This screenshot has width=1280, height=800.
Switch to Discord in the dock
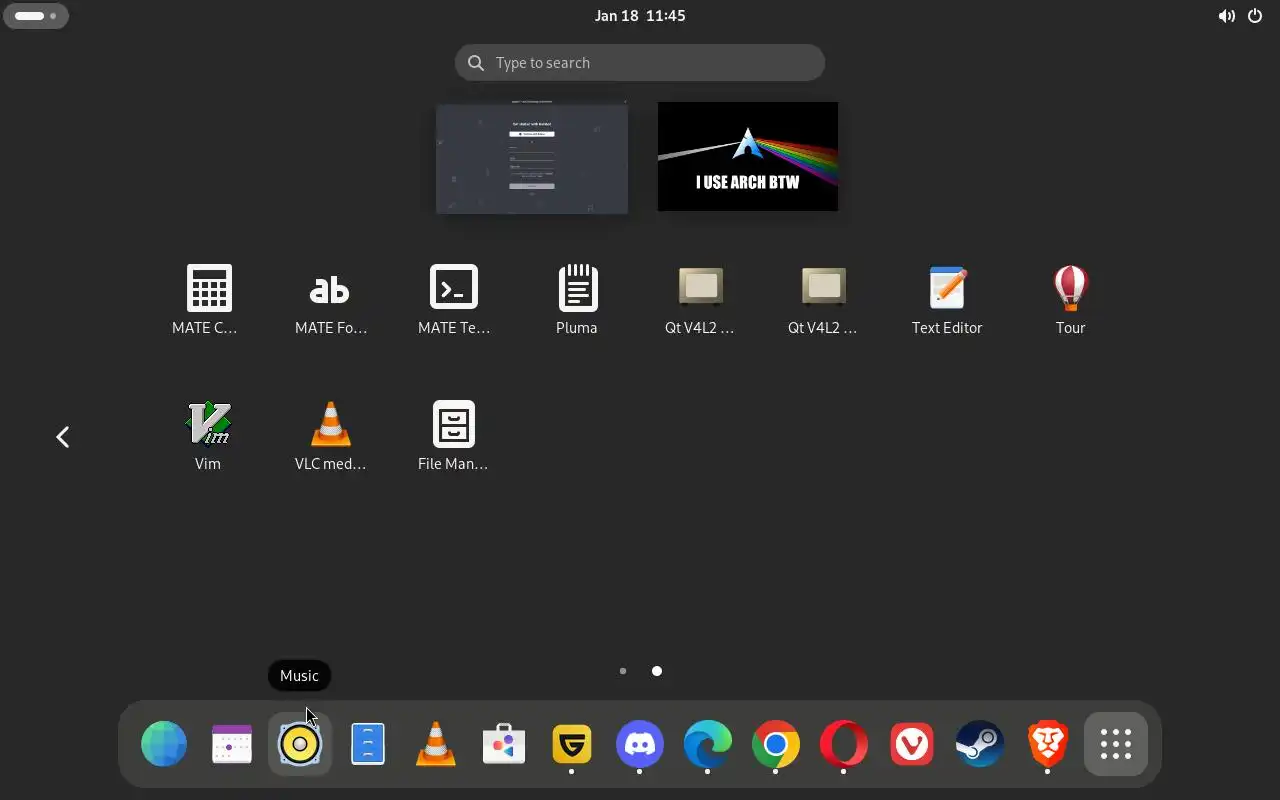[640, 744]
